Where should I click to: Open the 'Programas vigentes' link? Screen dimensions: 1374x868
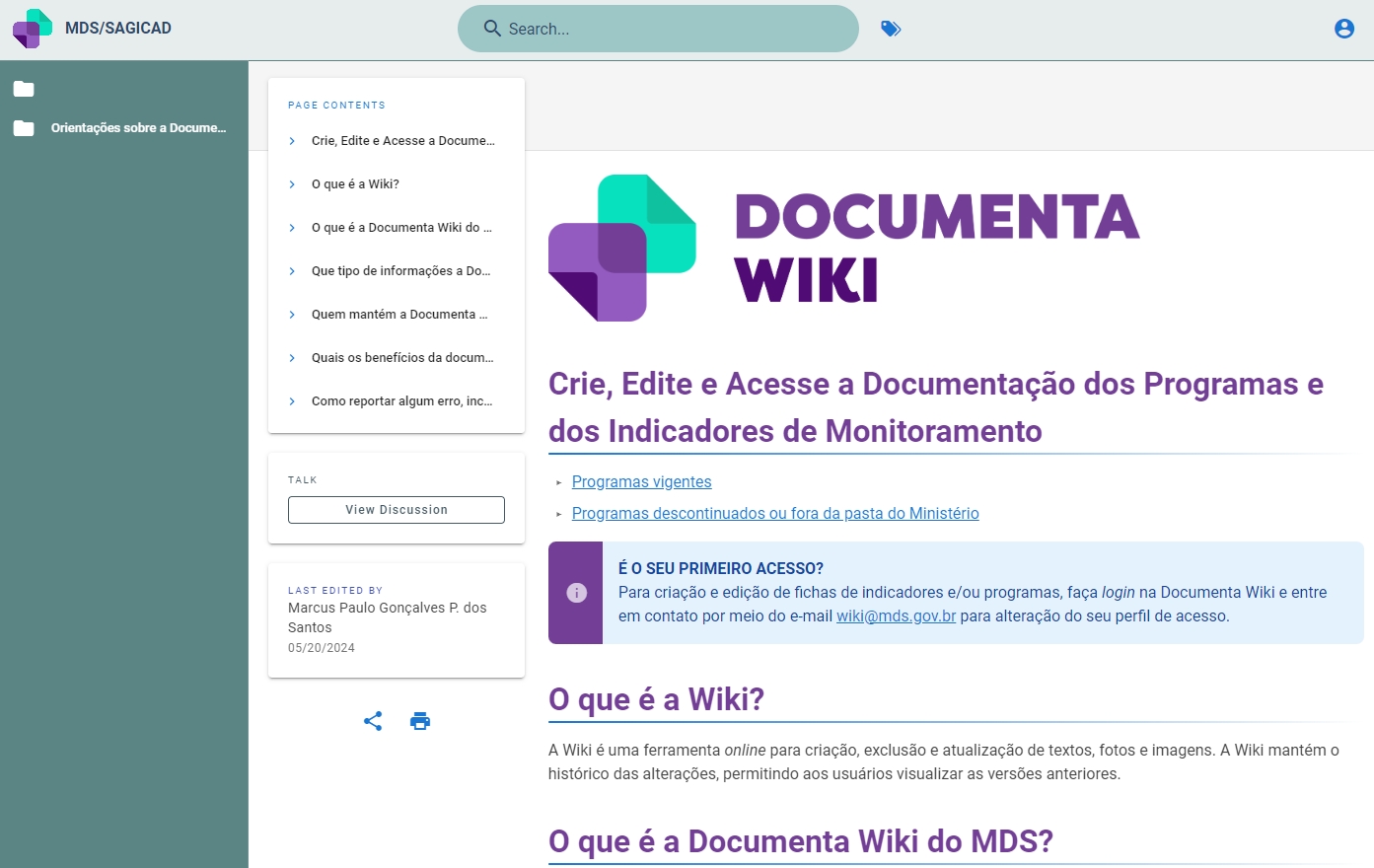tap(641, 481)
